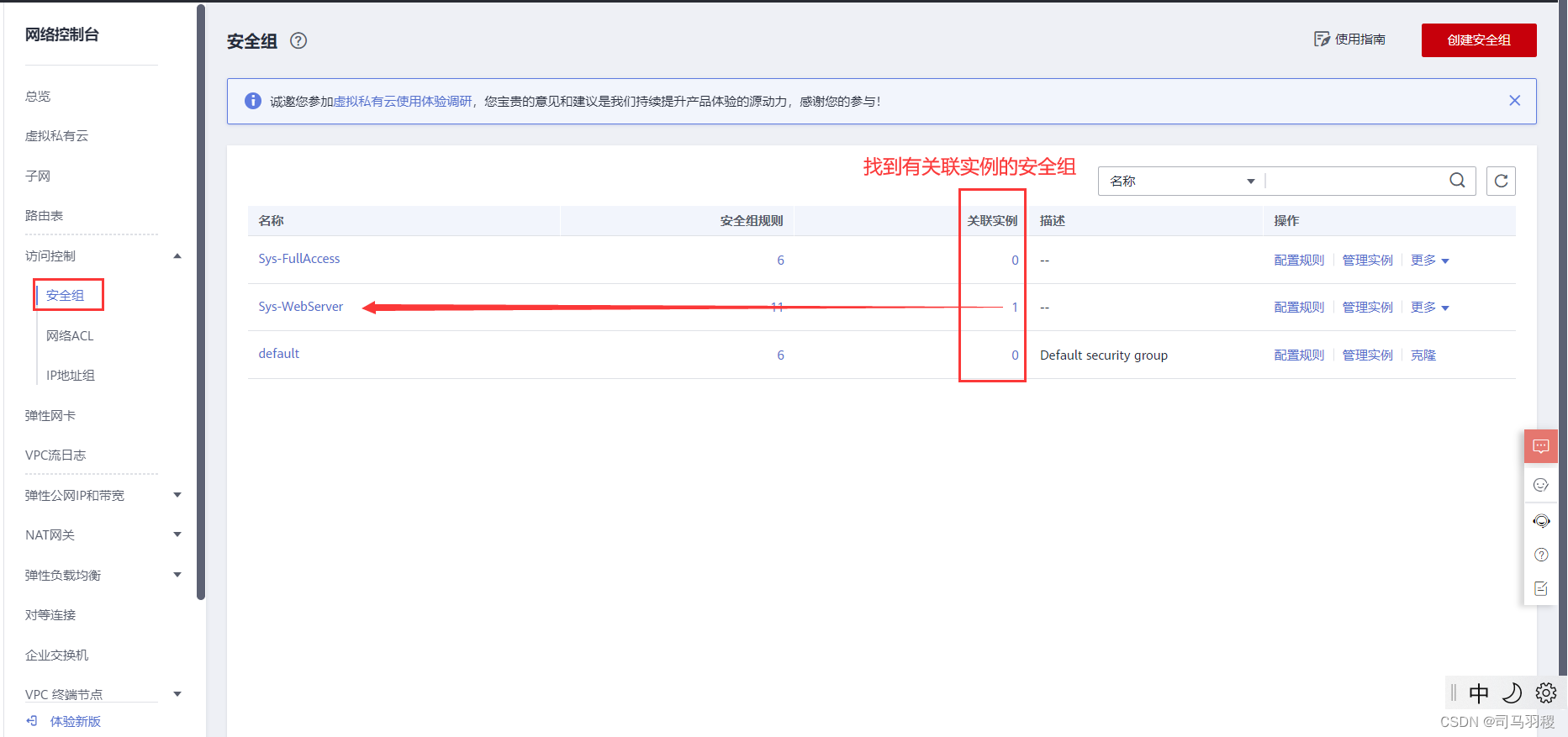This screenshot has width=1568, height=737.
Task: Expand 弹性公网IP和带宽 section
Action: [177, 496]
